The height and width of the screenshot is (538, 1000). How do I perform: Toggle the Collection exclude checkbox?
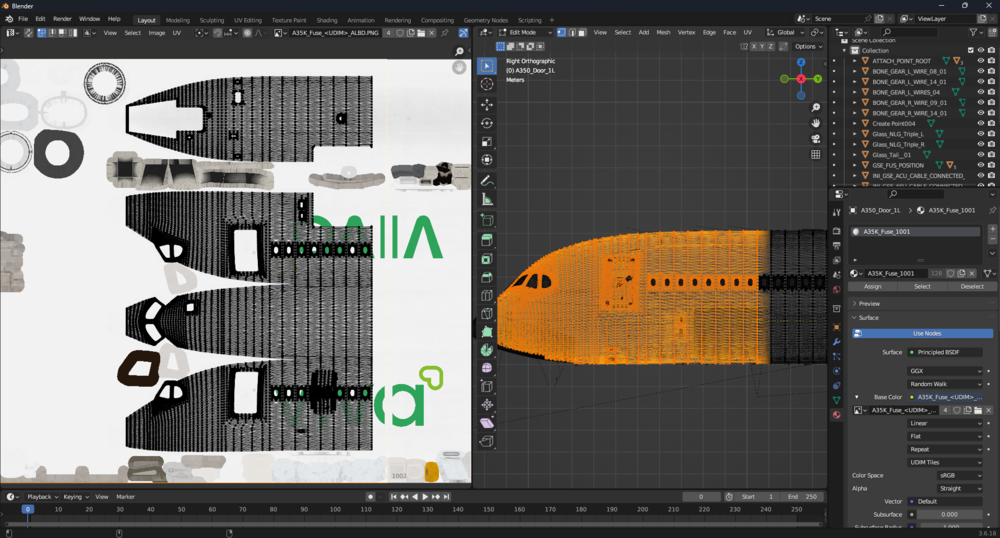(x=970, y=50)
